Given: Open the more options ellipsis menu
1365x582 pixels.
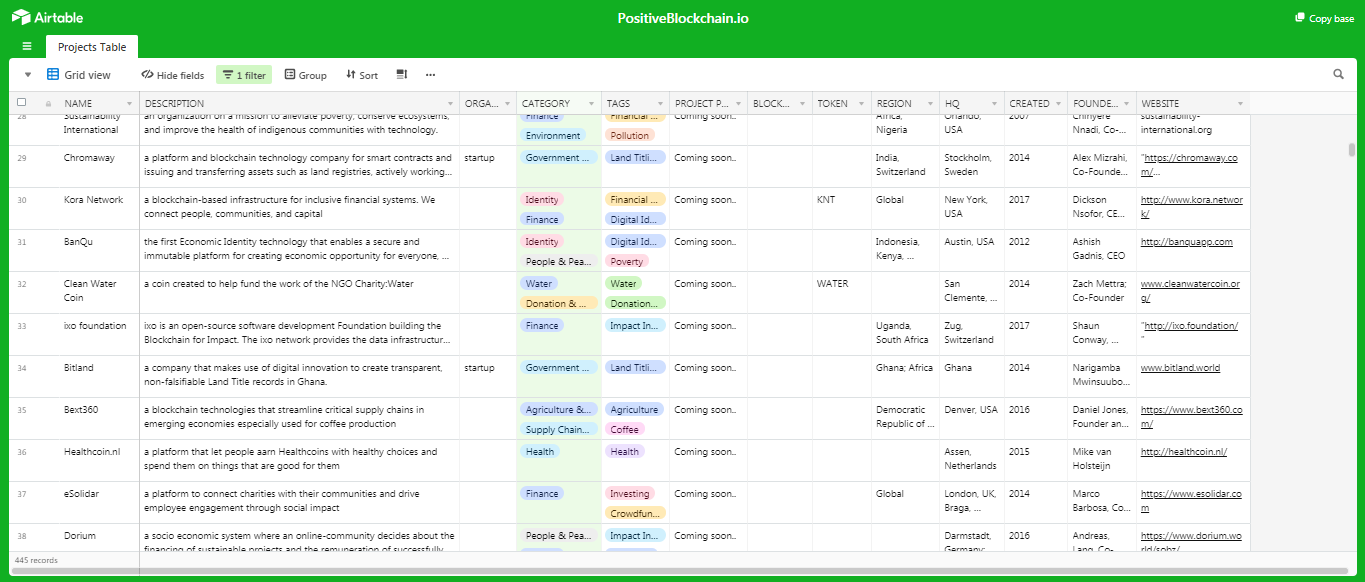Looking at the screenshot, I should [430, 75].
